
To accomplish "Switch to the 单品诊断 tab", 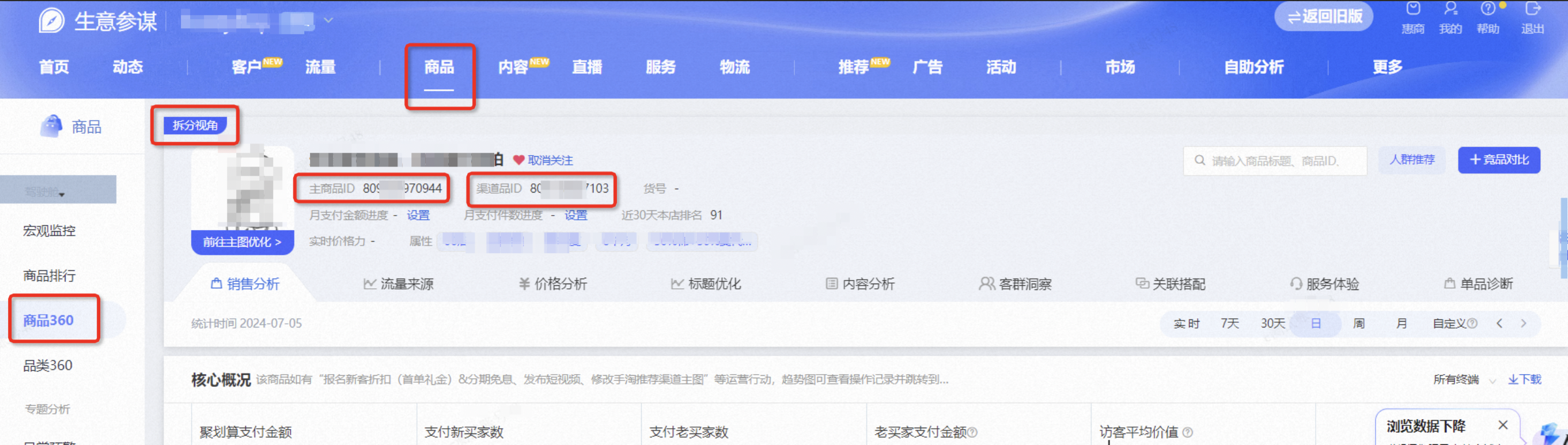I will click(1479, 284).
